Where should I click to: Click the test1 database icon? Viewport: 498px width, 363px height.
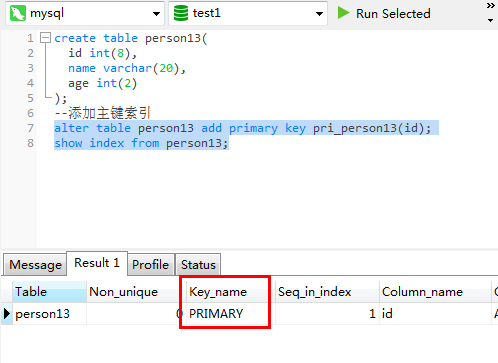tap(181, 14)
